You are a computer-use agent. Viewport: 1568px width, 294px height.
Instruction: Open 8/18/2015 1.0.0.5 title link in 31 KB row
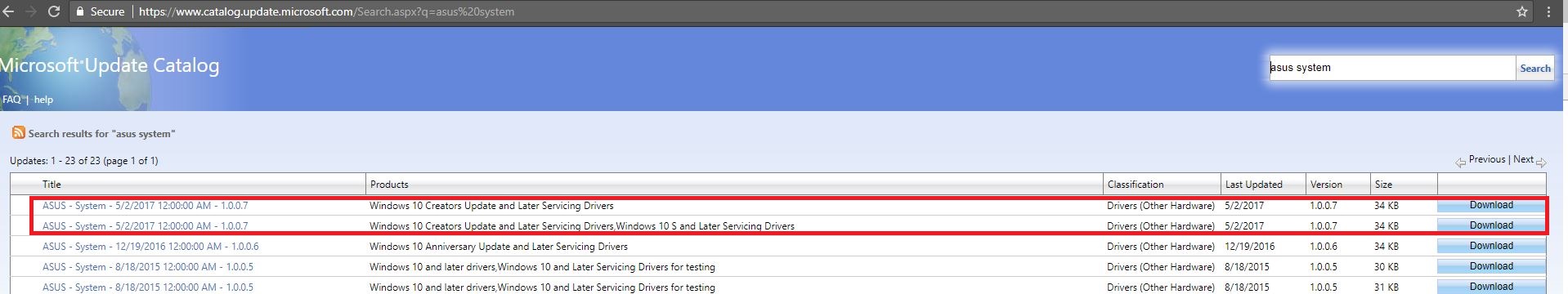point(148,287)
